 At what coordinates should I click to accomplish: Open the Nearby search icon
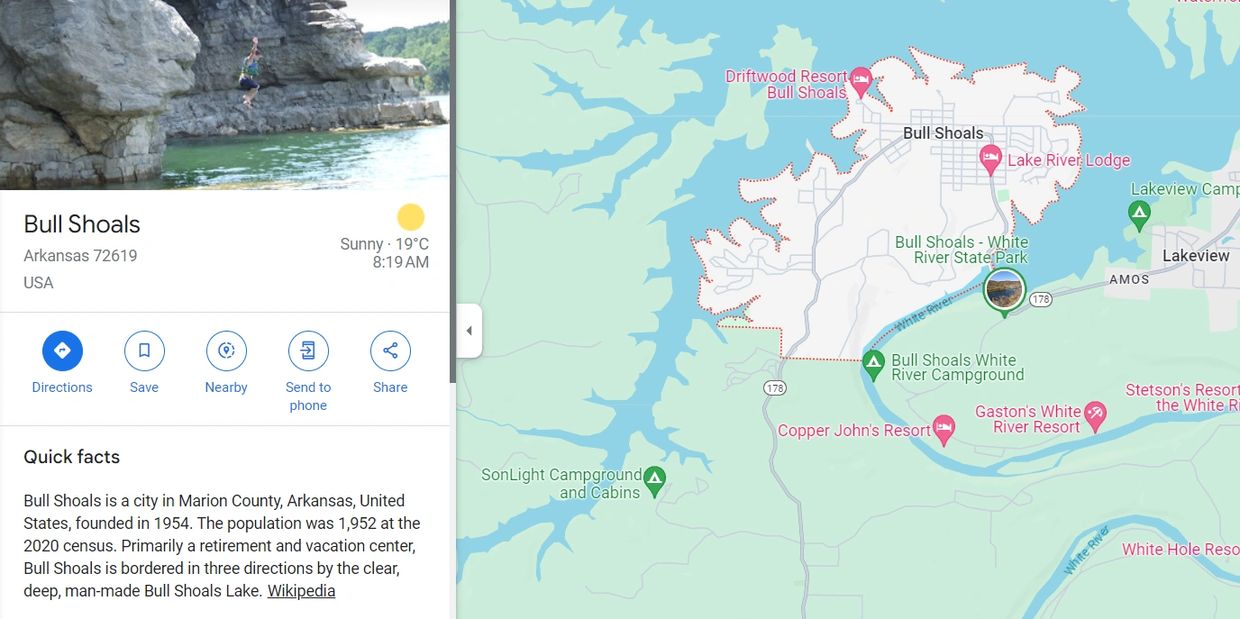click(x=226, y=350)
